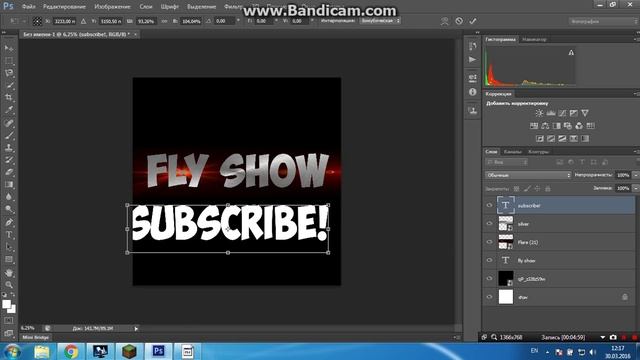Commit the transform with the checkmark

point(473,21)
